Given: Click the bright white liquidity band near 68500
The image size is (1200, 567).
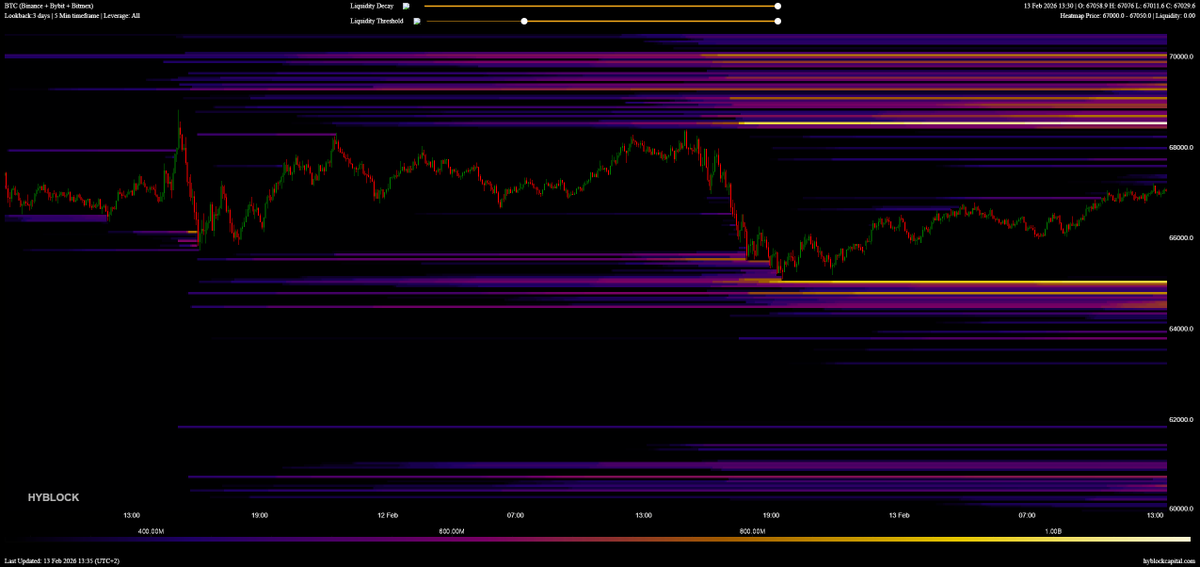Looking at the screenshot, I should pyautogui.click(x=953, y=123).
